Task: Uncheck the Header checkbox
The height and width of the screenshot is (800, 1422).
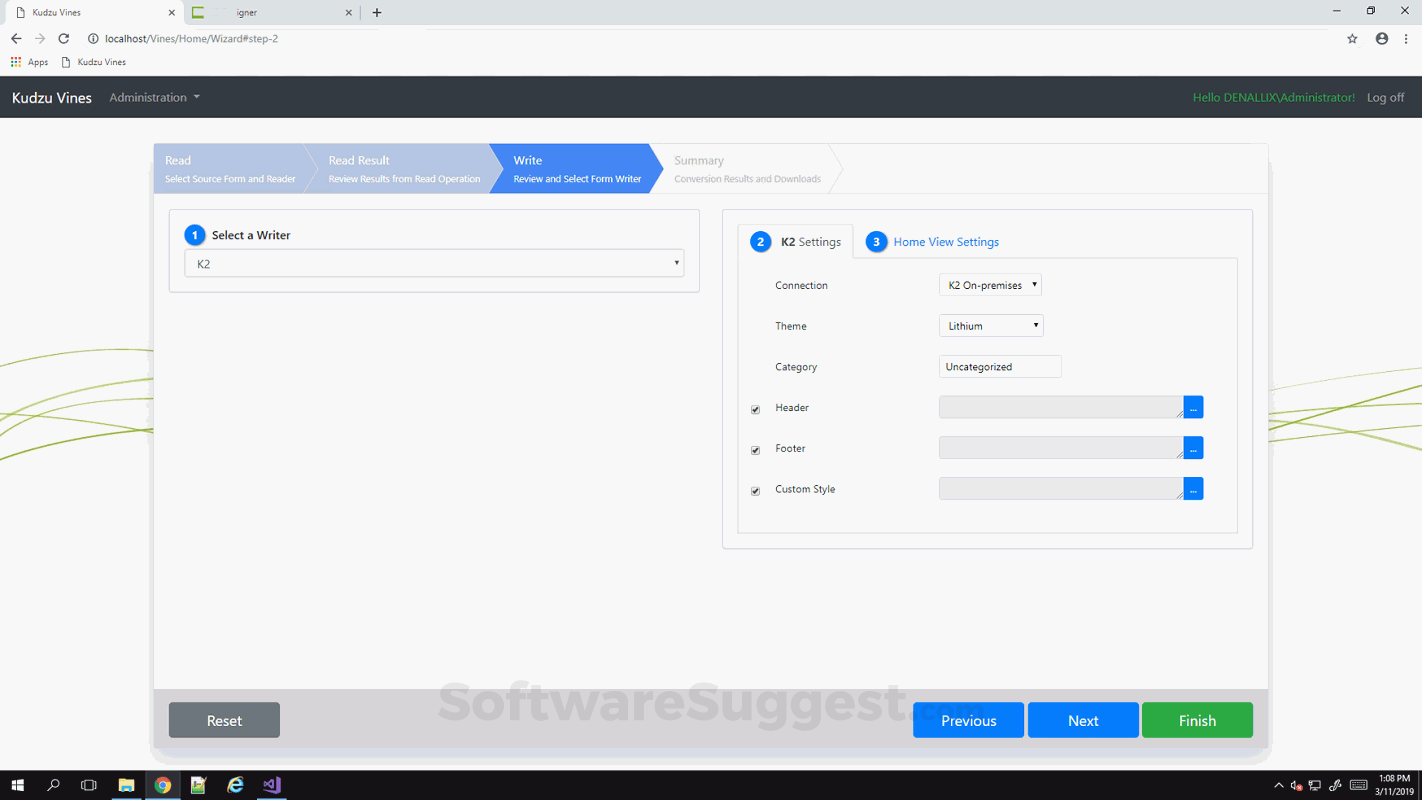Action: [x=756, y=409]
